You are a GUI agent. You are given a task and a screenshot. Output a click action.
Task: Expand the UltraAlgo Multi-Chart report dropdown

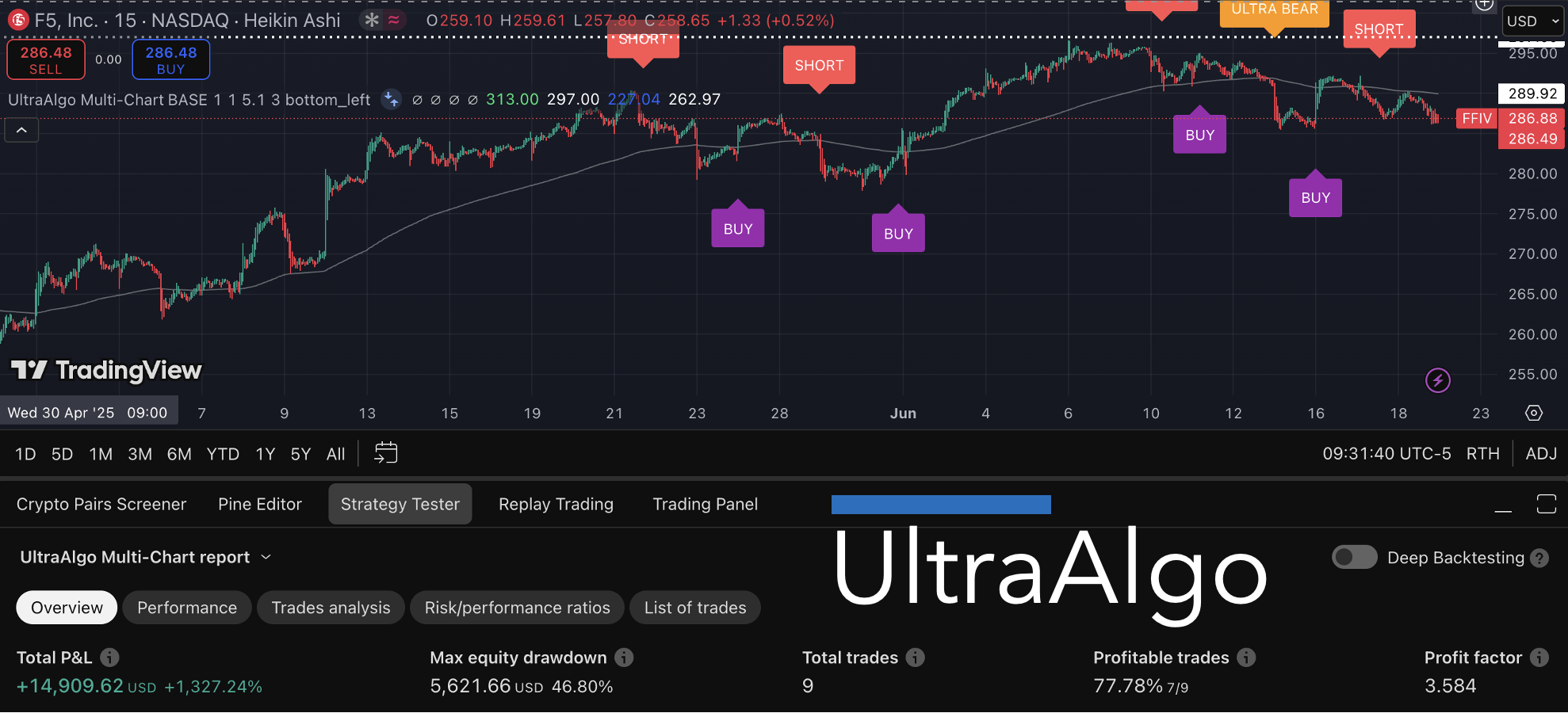point(146,558)
